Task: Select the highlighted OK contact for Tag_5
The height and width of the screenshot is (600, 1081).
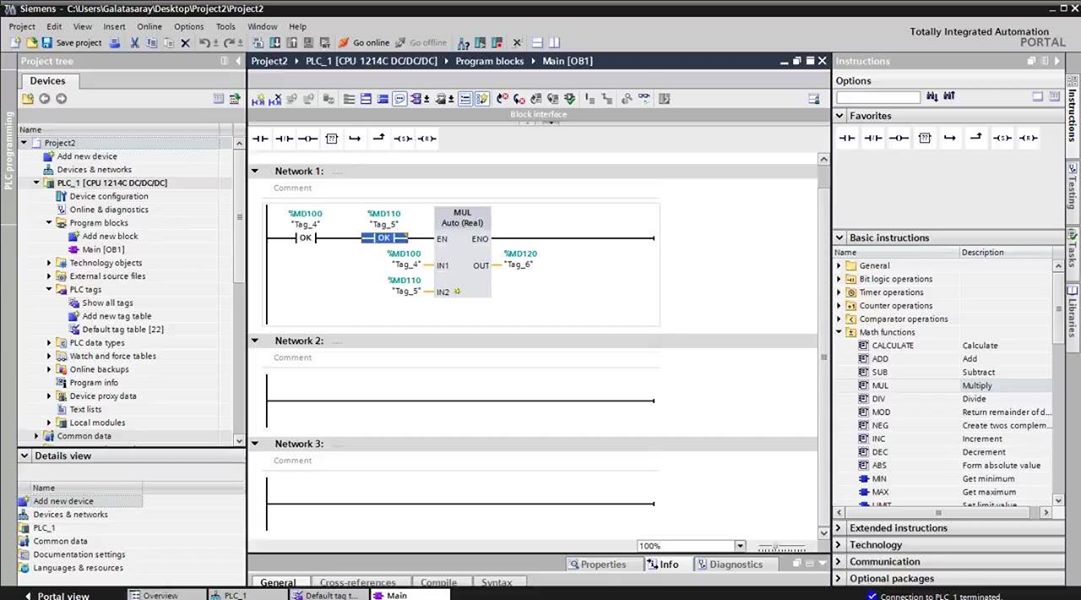Action: pos(384,238)
